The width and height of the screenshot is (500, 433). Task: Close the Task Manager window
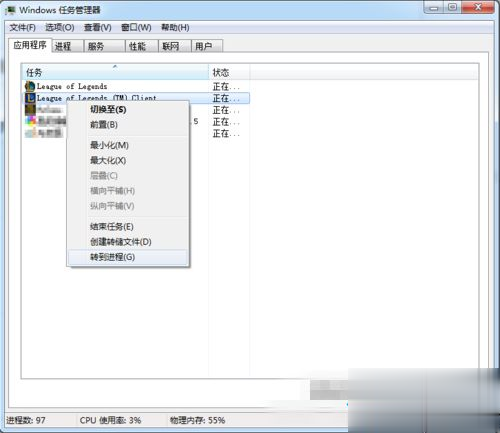click(478, 7)
